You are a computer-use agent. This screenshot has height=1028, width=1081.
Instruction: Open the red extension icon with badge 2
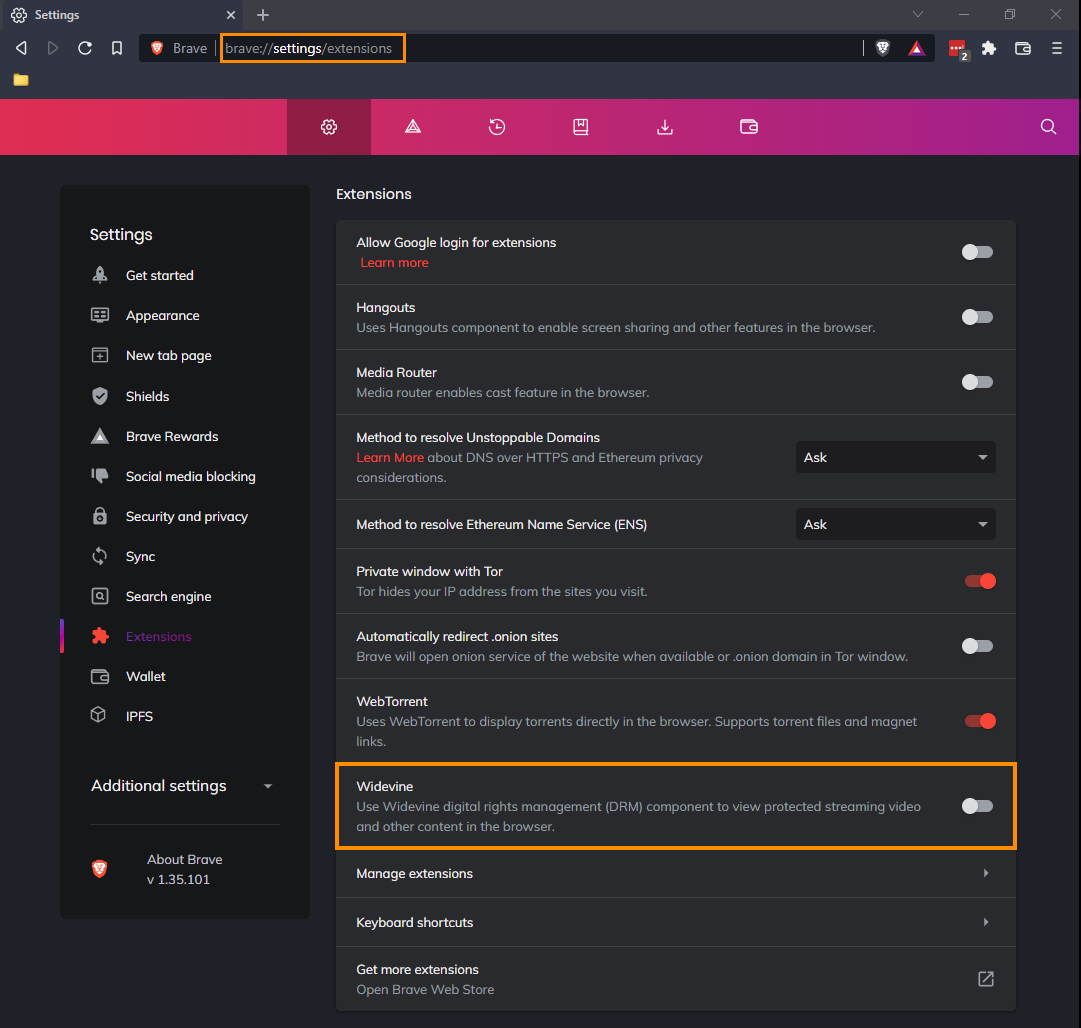pyautogui.click(x=958, y=49)
